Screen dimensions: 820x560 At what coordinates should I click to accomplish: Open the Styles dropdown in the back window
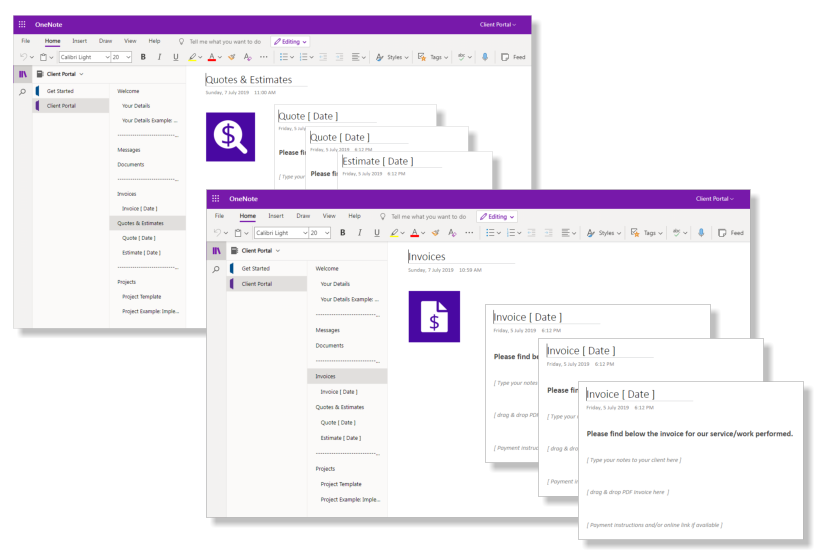click(392, 57)
